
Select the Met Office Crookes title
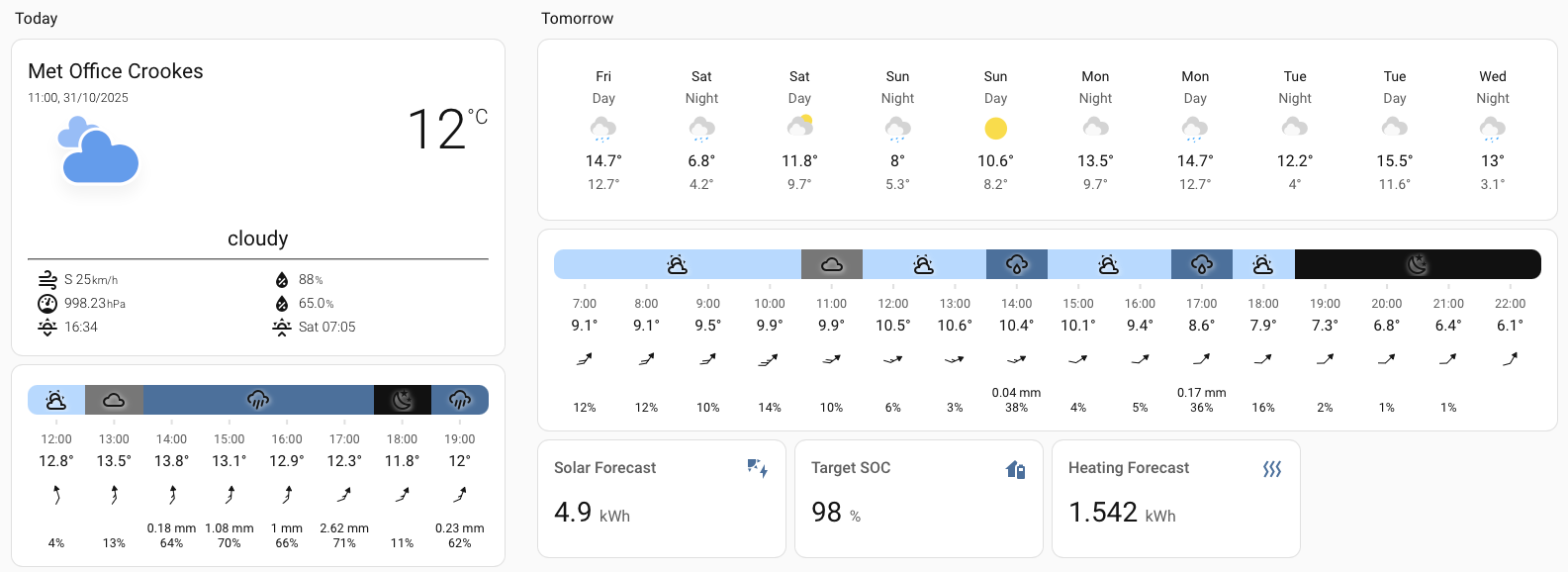(x=116, y=71)
